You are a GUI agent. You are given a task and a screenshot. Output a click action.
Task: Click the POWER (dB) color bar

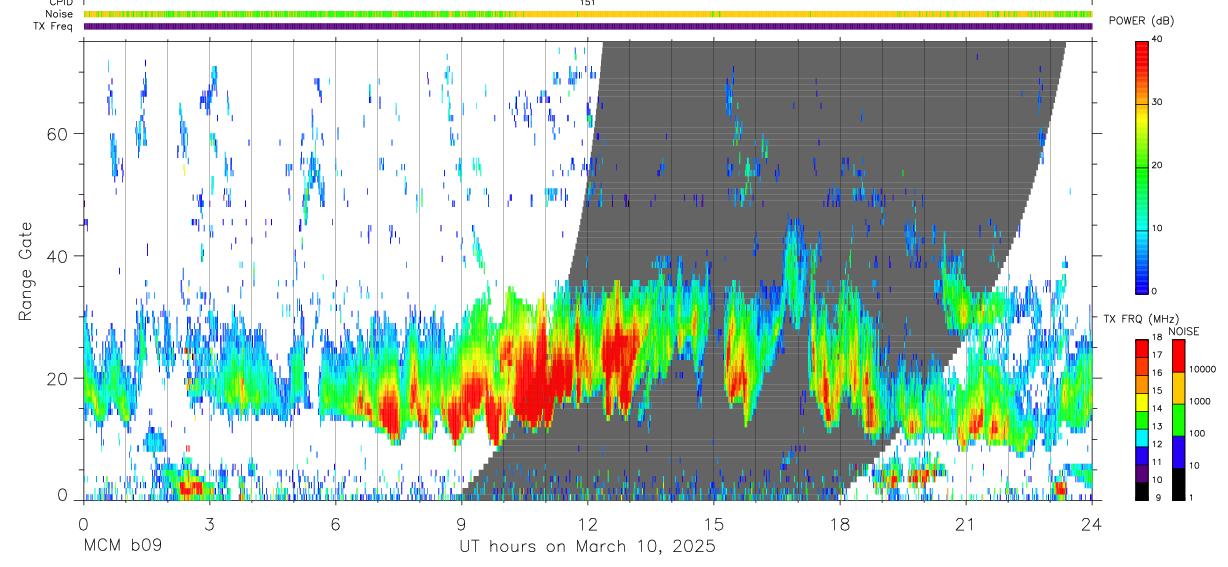(1141, 166)
